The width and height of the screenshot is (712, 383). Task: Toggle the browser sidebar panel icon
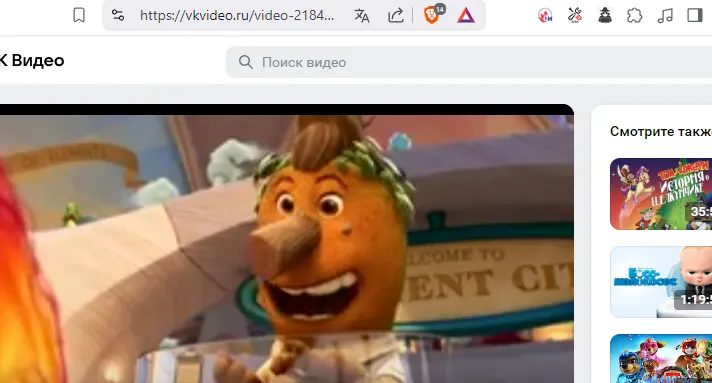[x=695, y=15]
